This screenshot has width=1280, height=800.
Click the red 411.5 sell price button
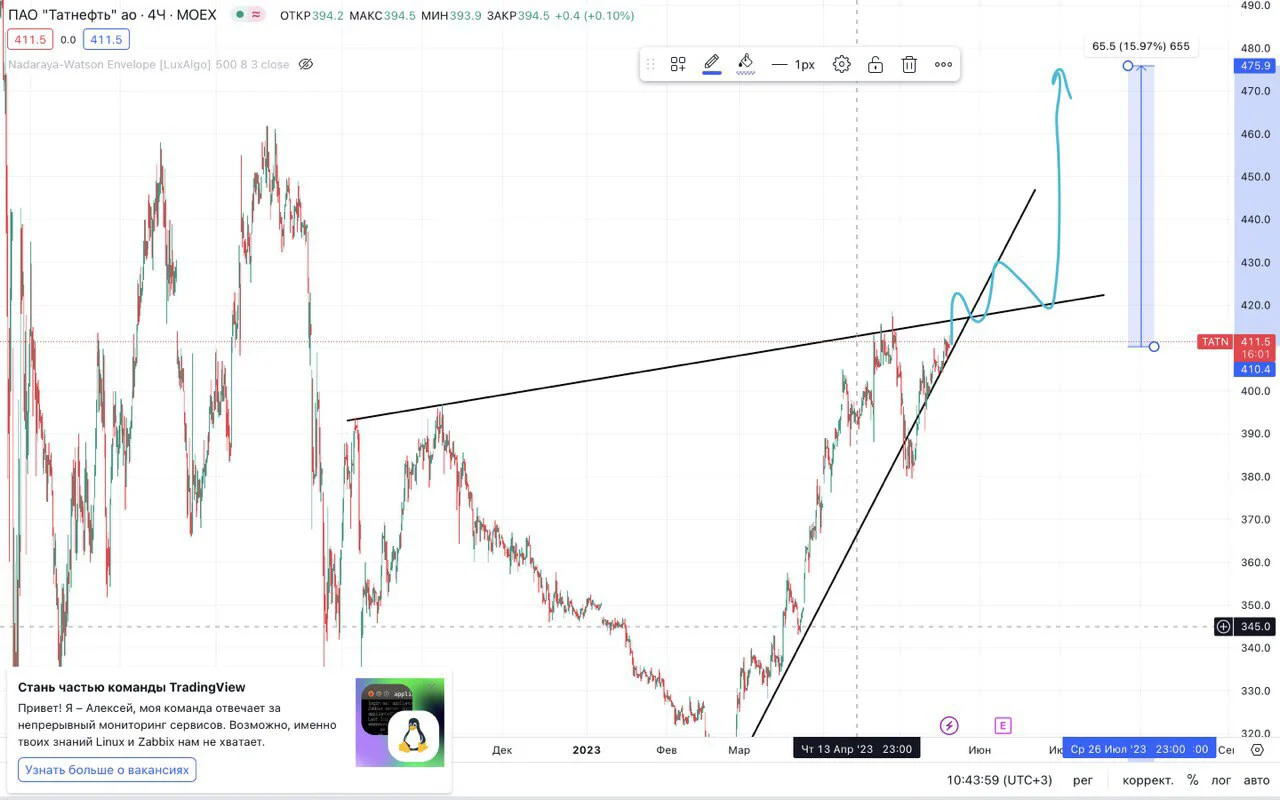point(30,40)
